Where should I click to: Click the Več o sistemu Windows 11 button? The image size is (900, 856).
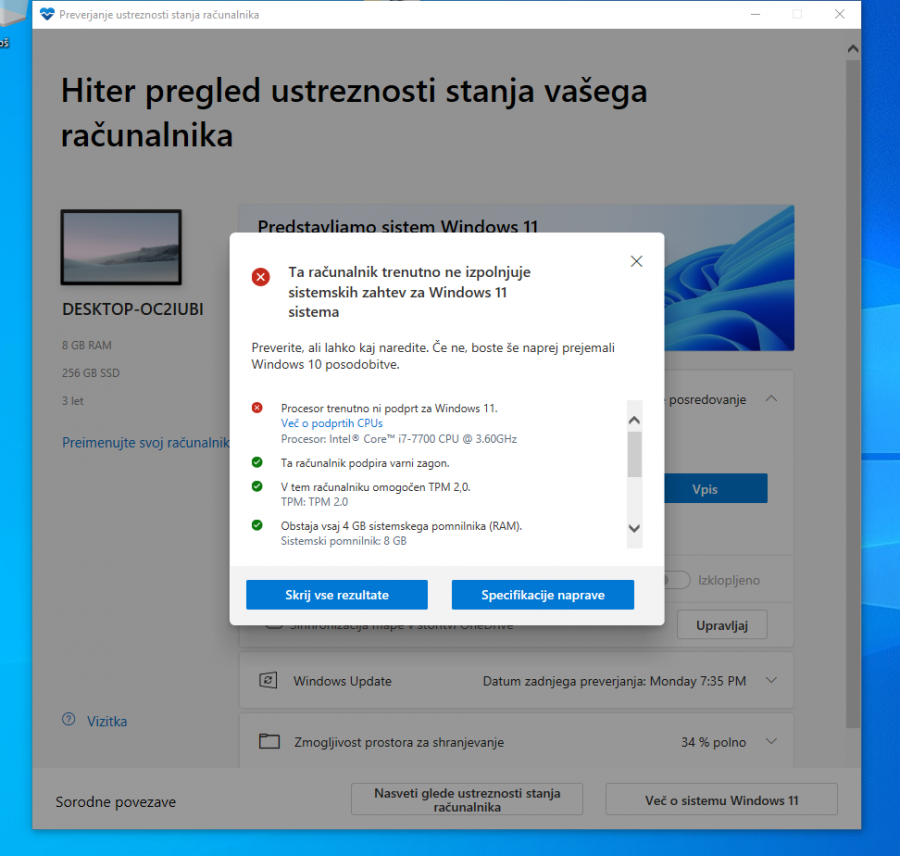[720, 800]
